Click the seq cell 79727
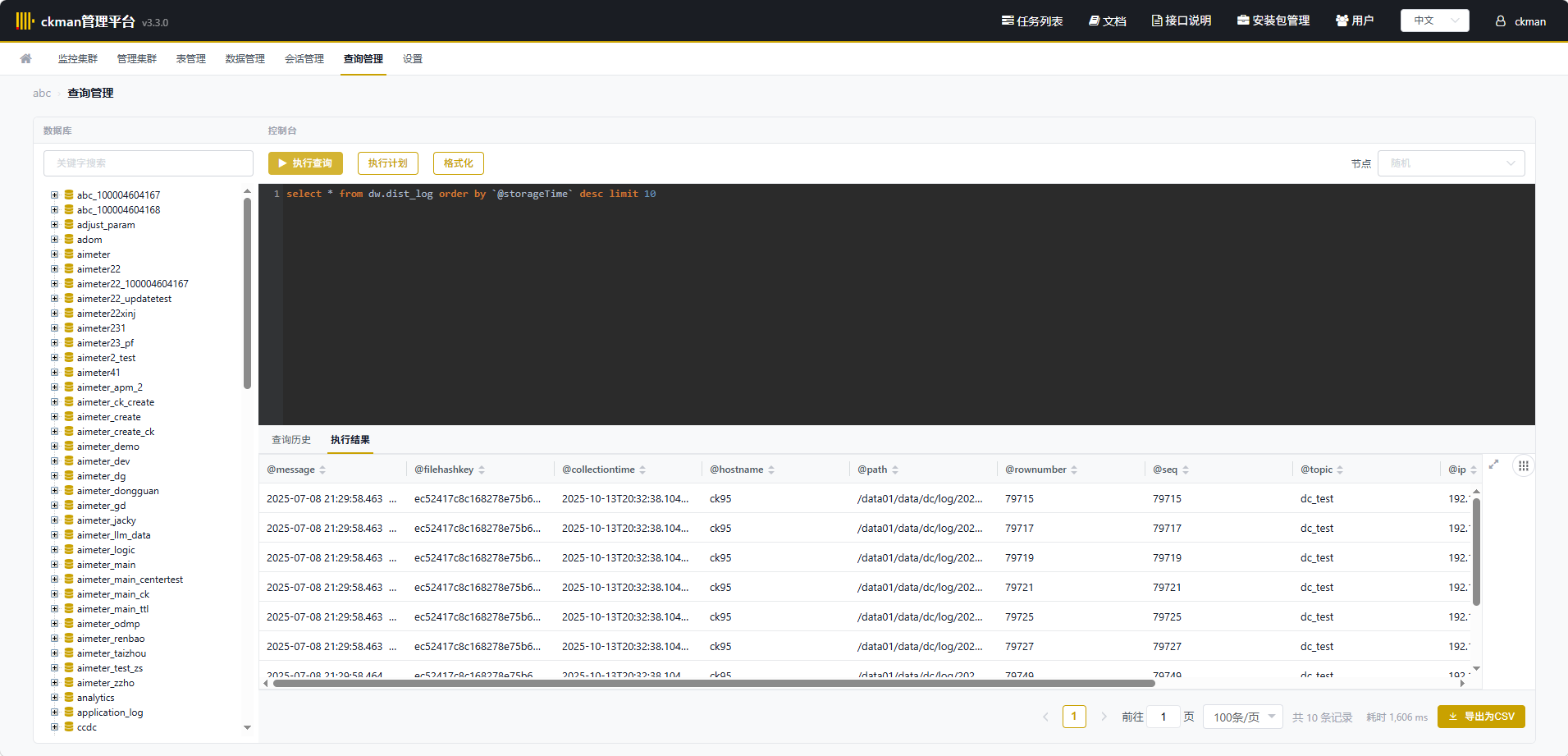This screenshot has width=1568, height=756. tap(1167, 646)
